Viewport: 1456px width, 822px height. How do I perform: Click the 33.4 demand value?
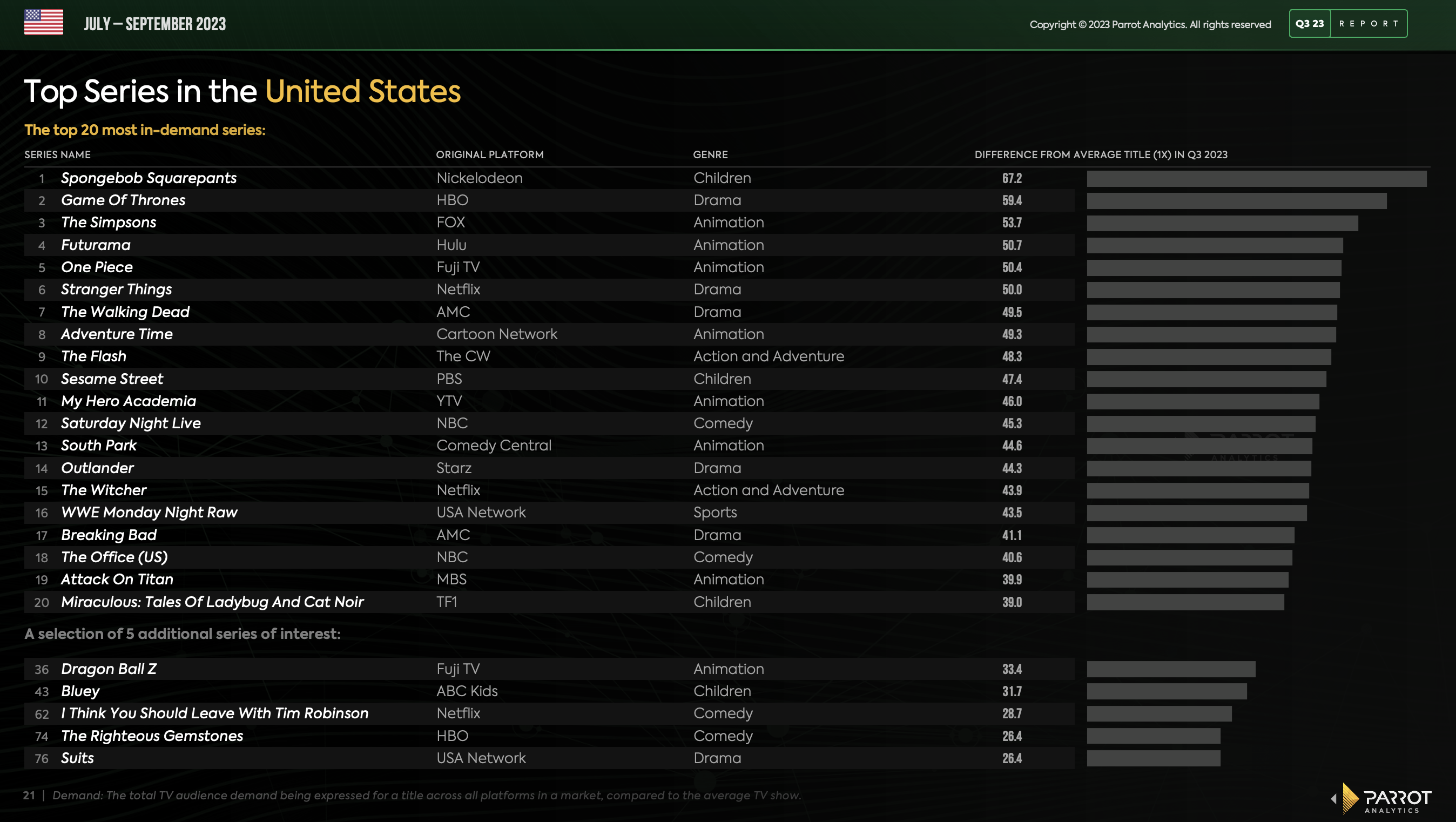[x=1012, y=669]
